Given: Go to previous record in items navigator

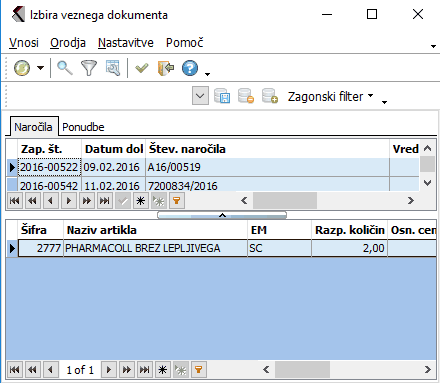Looking at the screenshot, I should coord(50,369).
